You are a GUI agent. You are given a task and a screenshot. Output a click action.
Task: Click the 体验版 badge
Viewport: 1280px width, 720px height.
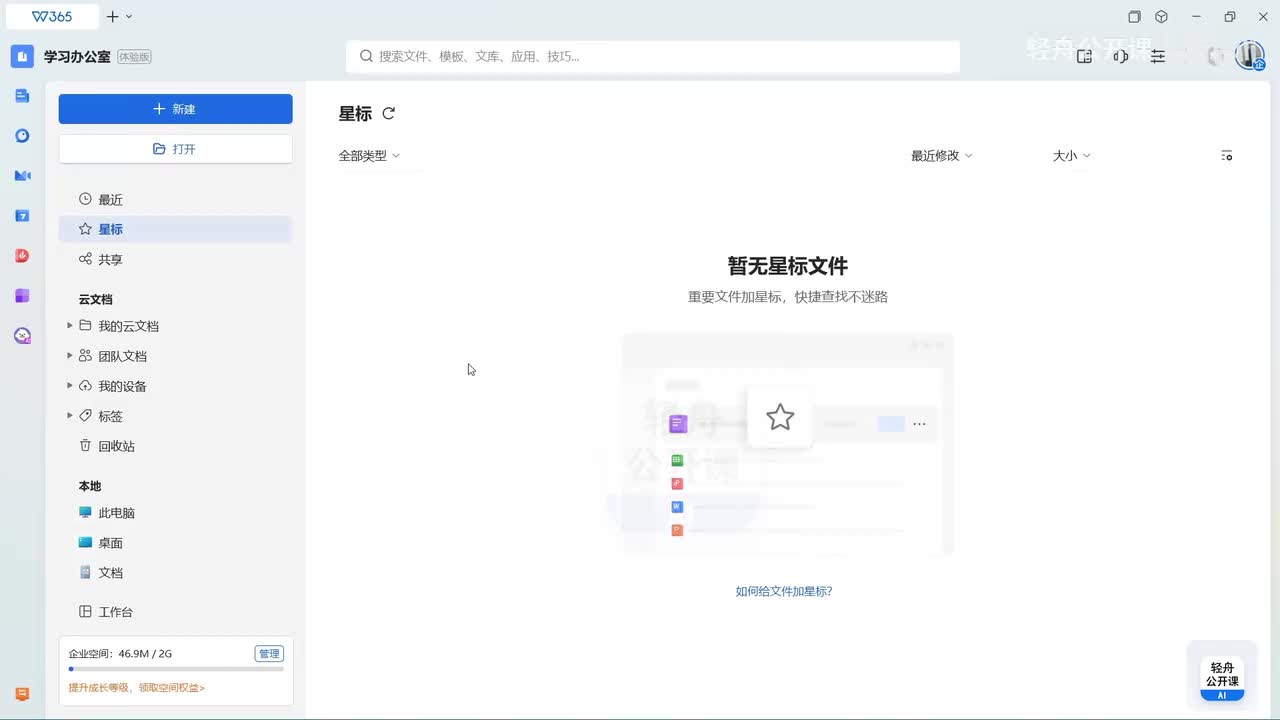coord(134,57)
